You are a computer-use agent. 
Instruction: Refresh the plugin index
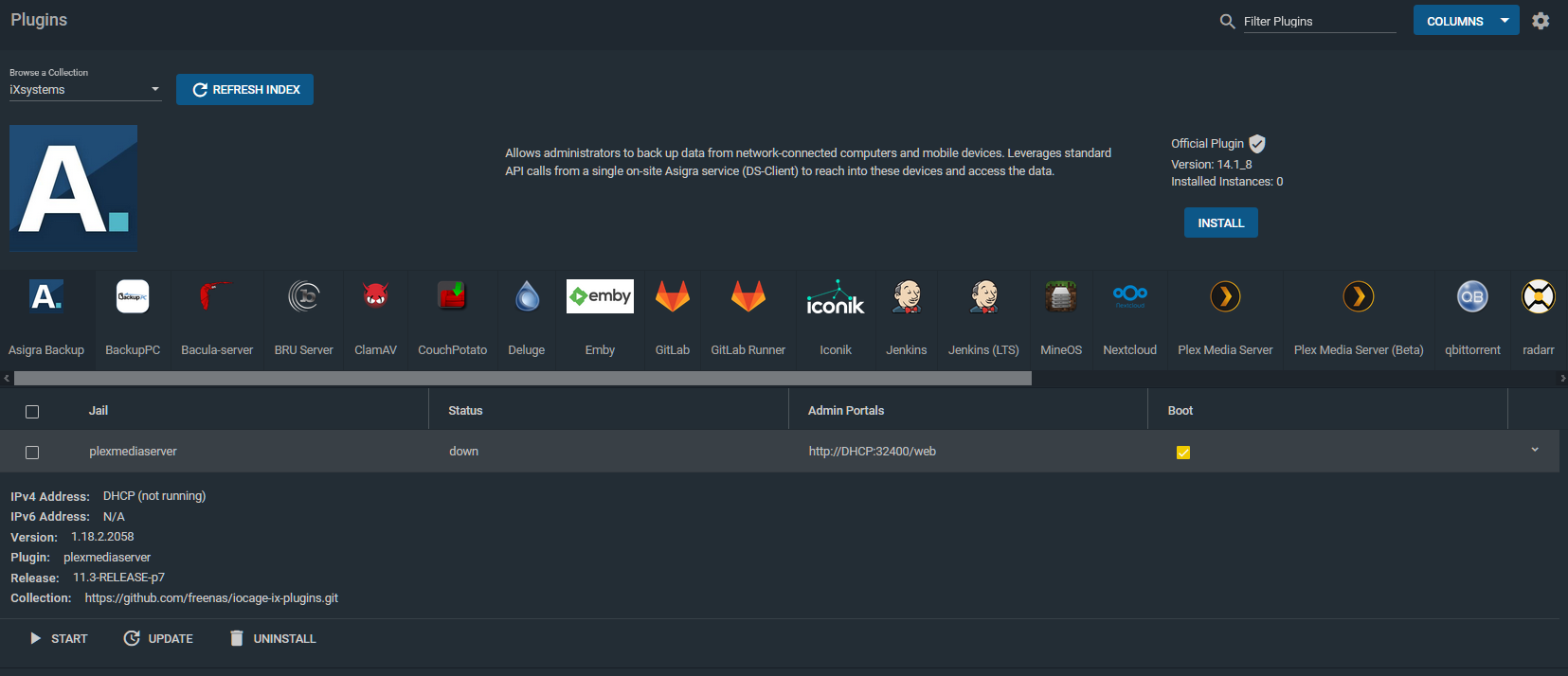[x=244, y=90]
